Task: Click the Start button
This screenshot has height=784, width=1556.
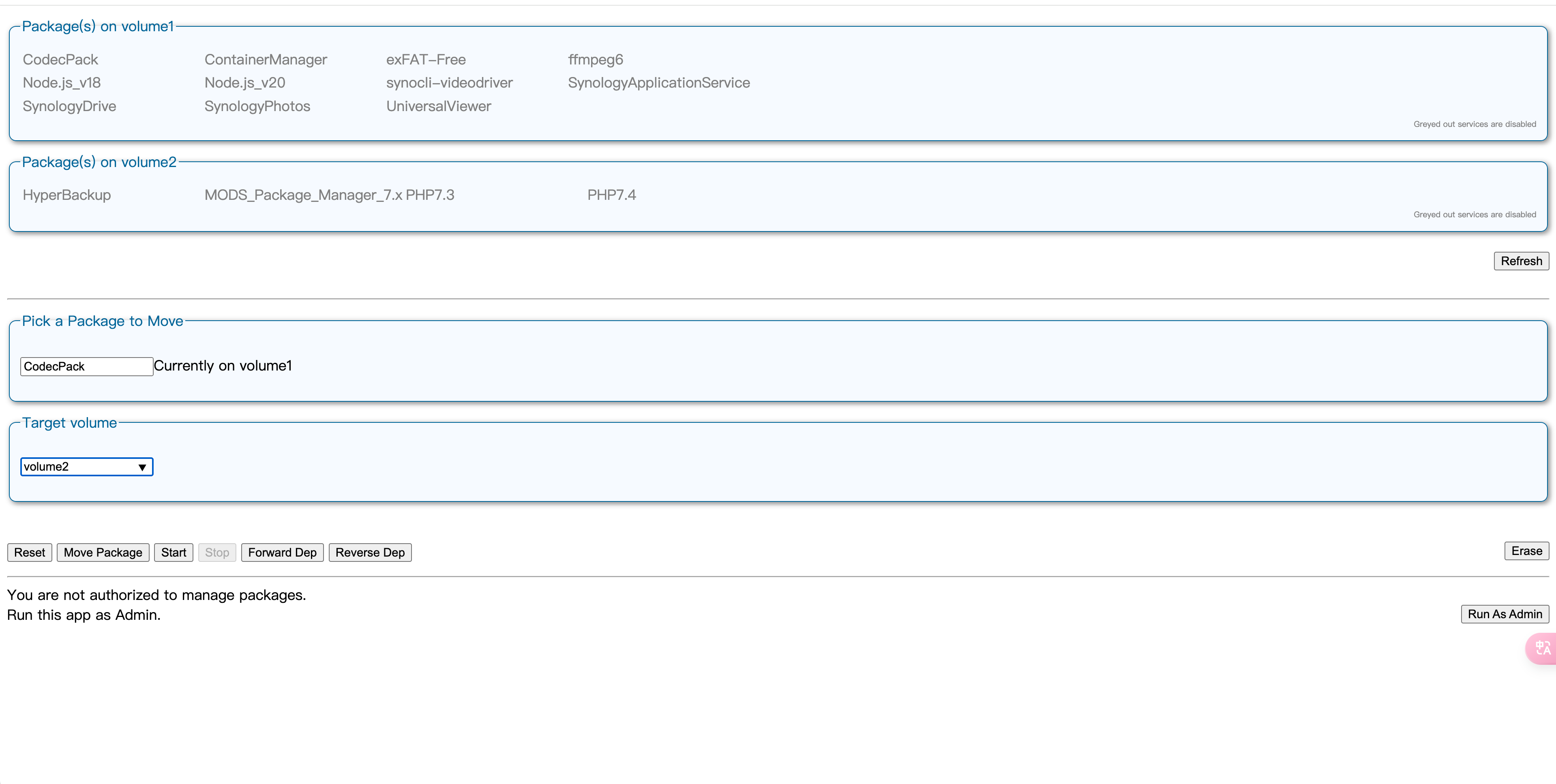Action: pyautogui.click(x=174, y=552)
